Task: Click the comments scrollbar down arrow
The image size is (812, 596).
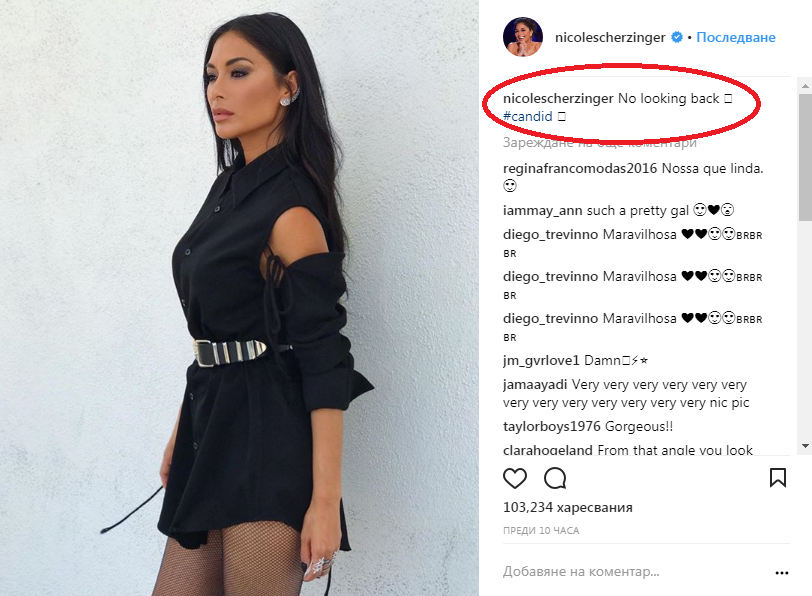Action: [x=805, y=446]
